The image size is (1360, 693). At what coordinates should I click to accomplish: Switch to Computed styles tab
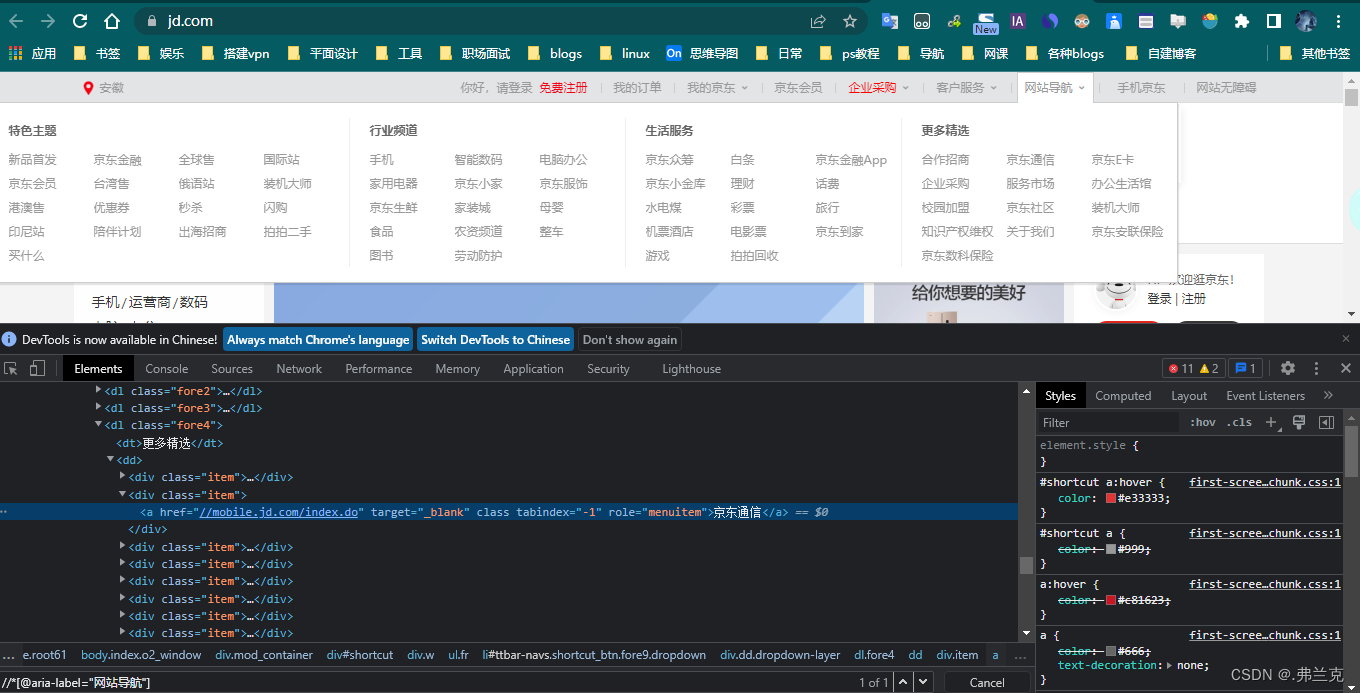pyautogui.click(x=1123, y=396)
